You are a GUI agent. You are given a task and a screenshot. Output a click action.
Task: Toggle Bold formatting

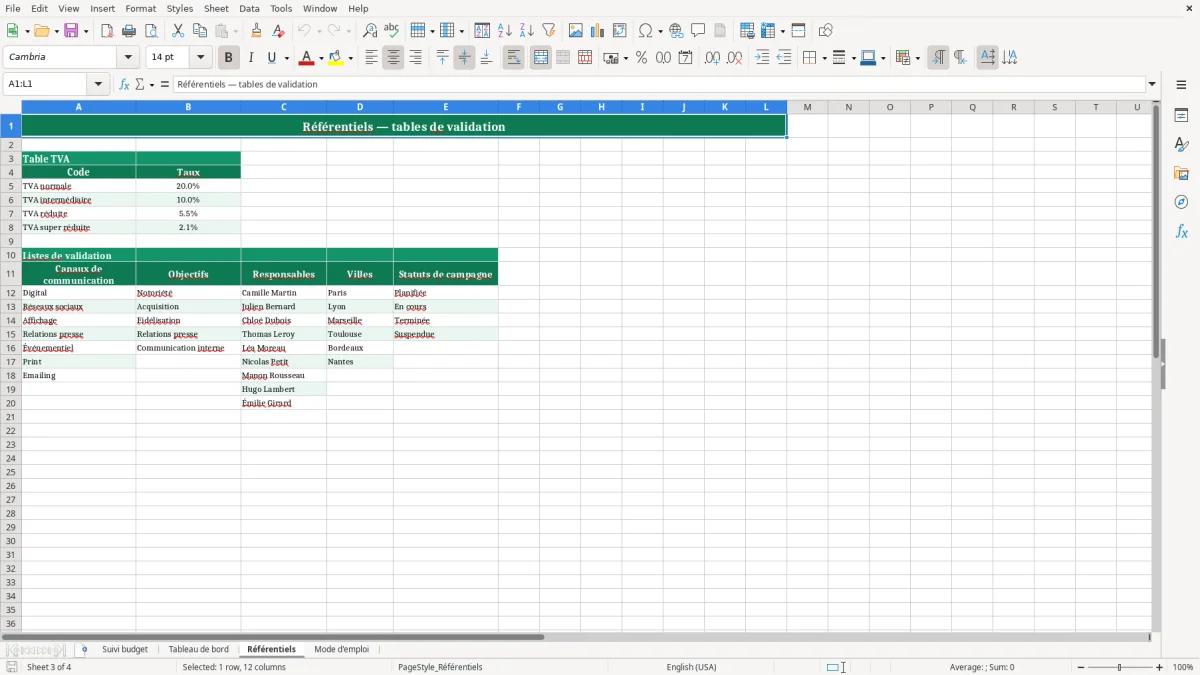(x=228, y=58)
